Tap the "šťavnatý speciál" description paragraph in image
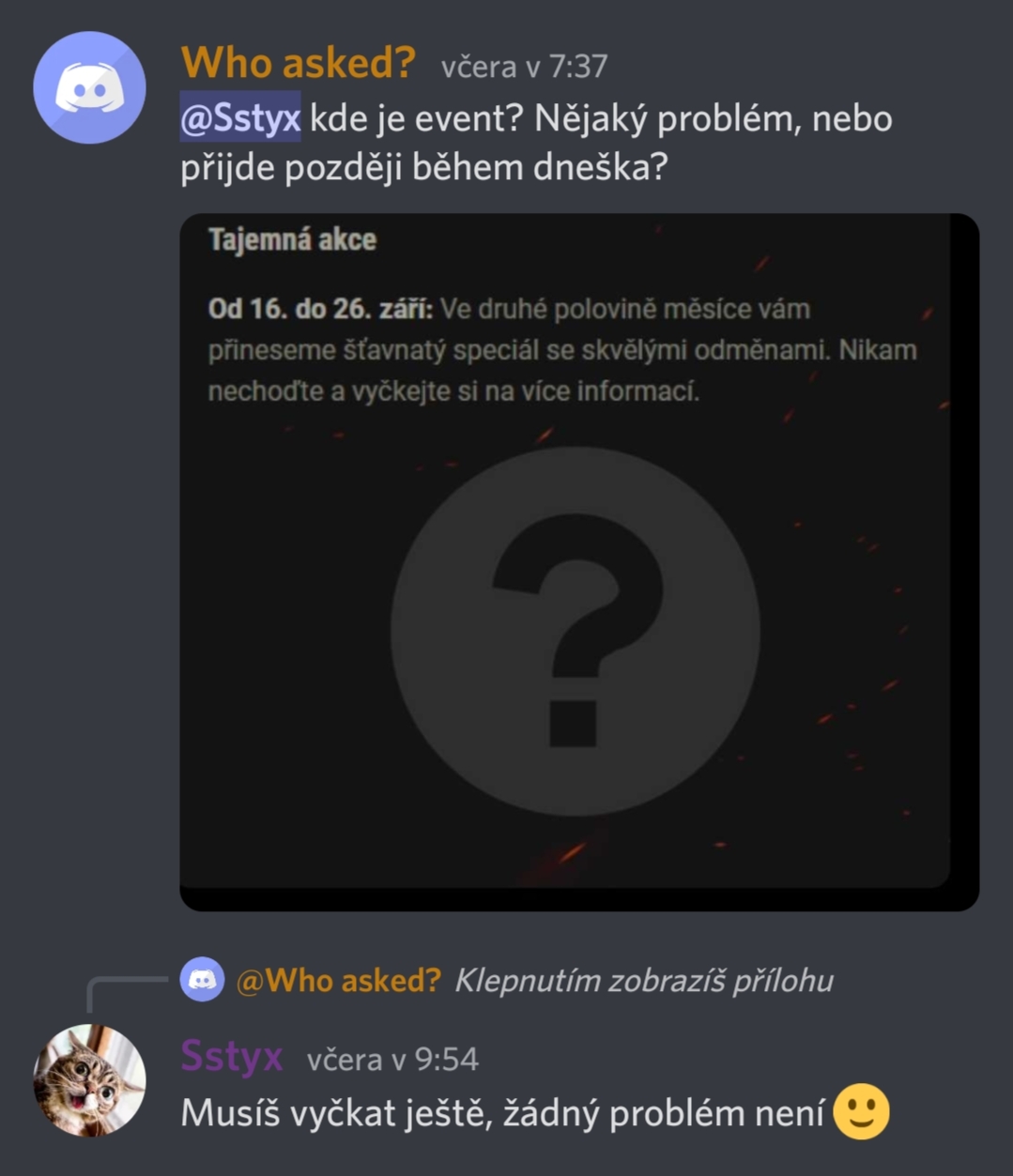The width and height of the screenshot is (1013, 1176). point(562,350)
